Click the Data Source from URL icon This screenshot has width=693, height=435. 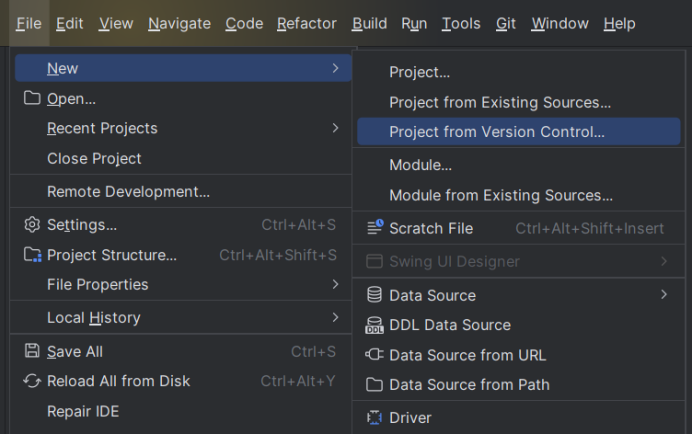pos(375,355)
